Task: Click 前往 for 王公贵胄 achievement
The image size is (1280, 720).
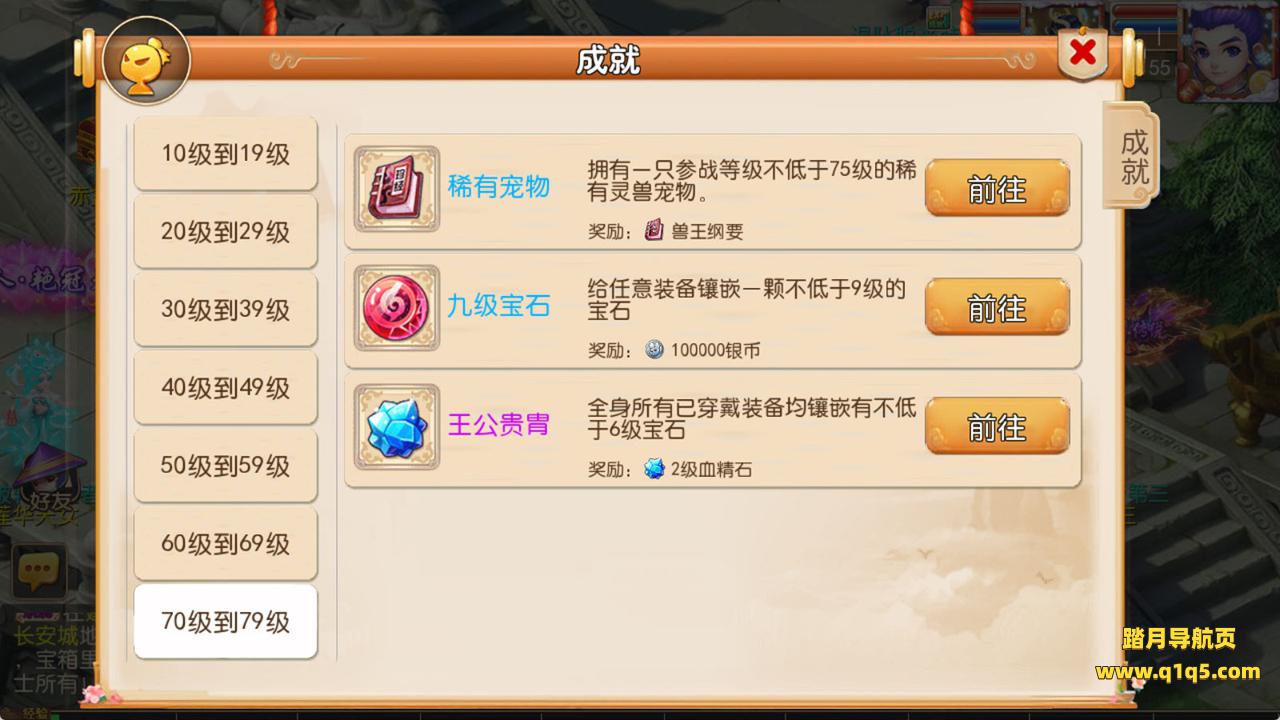Action: (997, 426)
